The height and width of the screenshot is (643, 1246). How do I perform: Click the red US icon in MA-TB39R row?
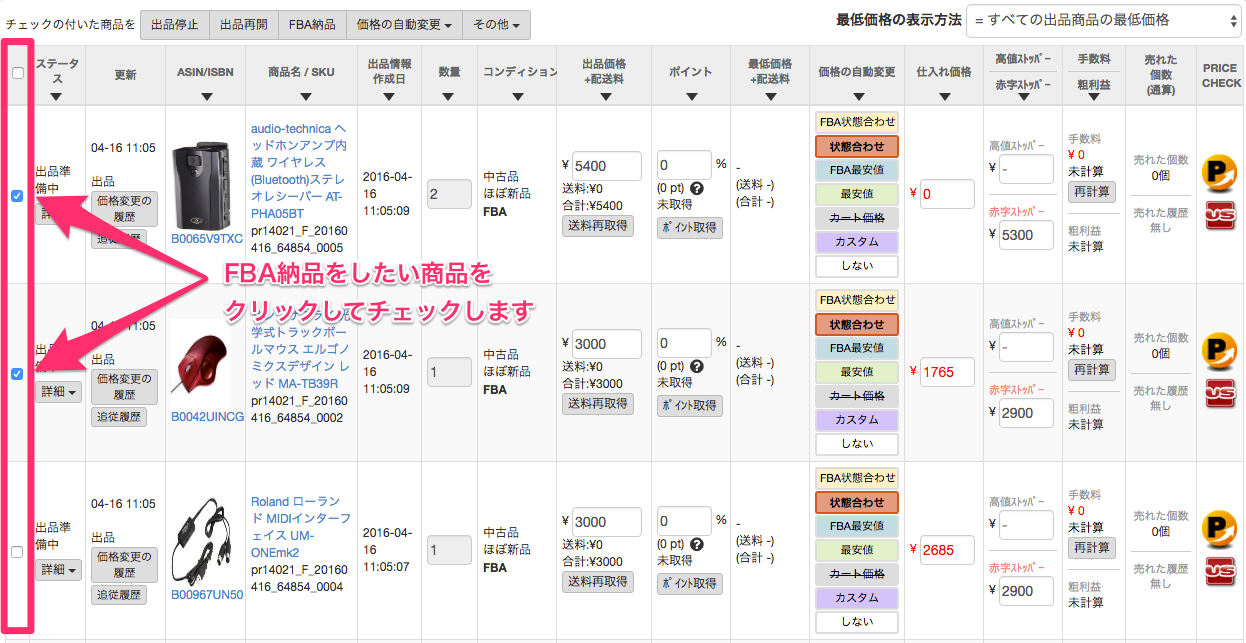pos(1220,393)
